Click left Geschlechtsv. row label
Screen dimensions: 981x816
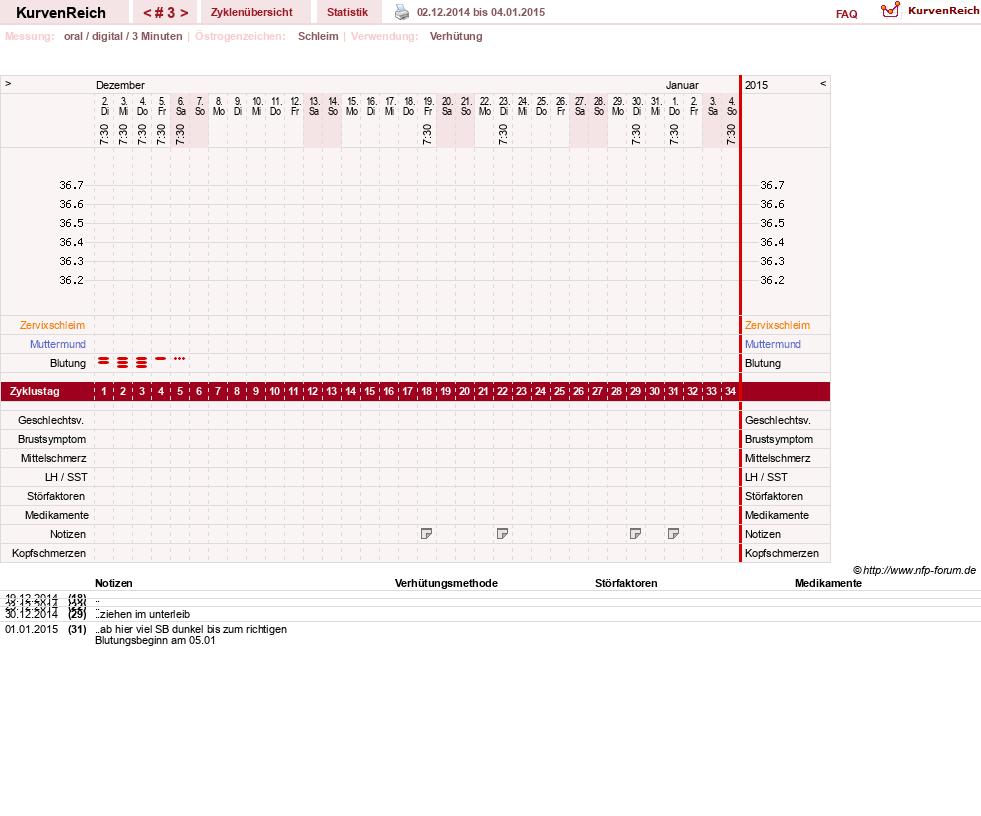[51, 421]
